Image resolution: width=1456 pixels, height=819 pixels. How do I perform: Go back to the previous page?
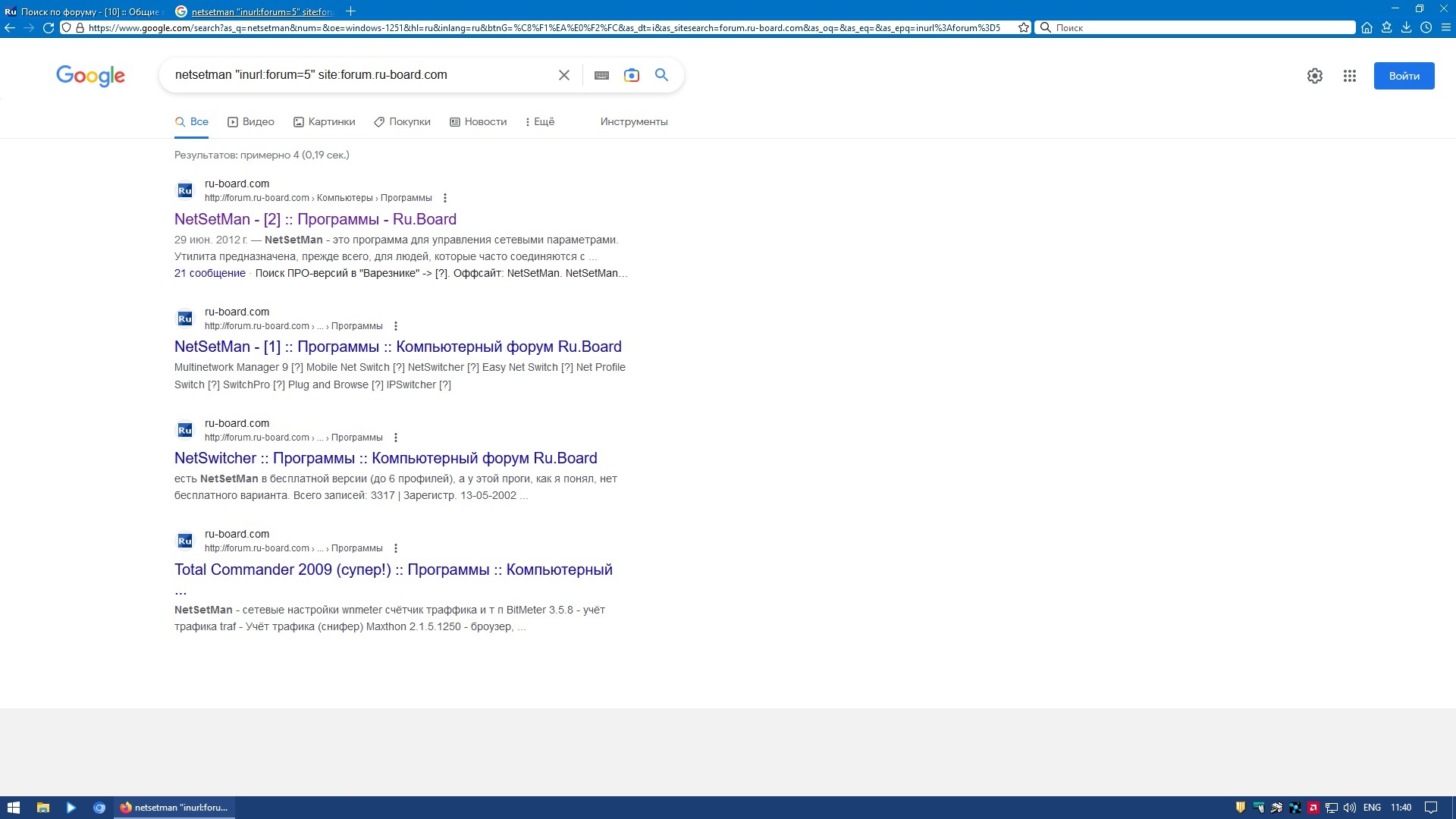click(x=10, y=27)
